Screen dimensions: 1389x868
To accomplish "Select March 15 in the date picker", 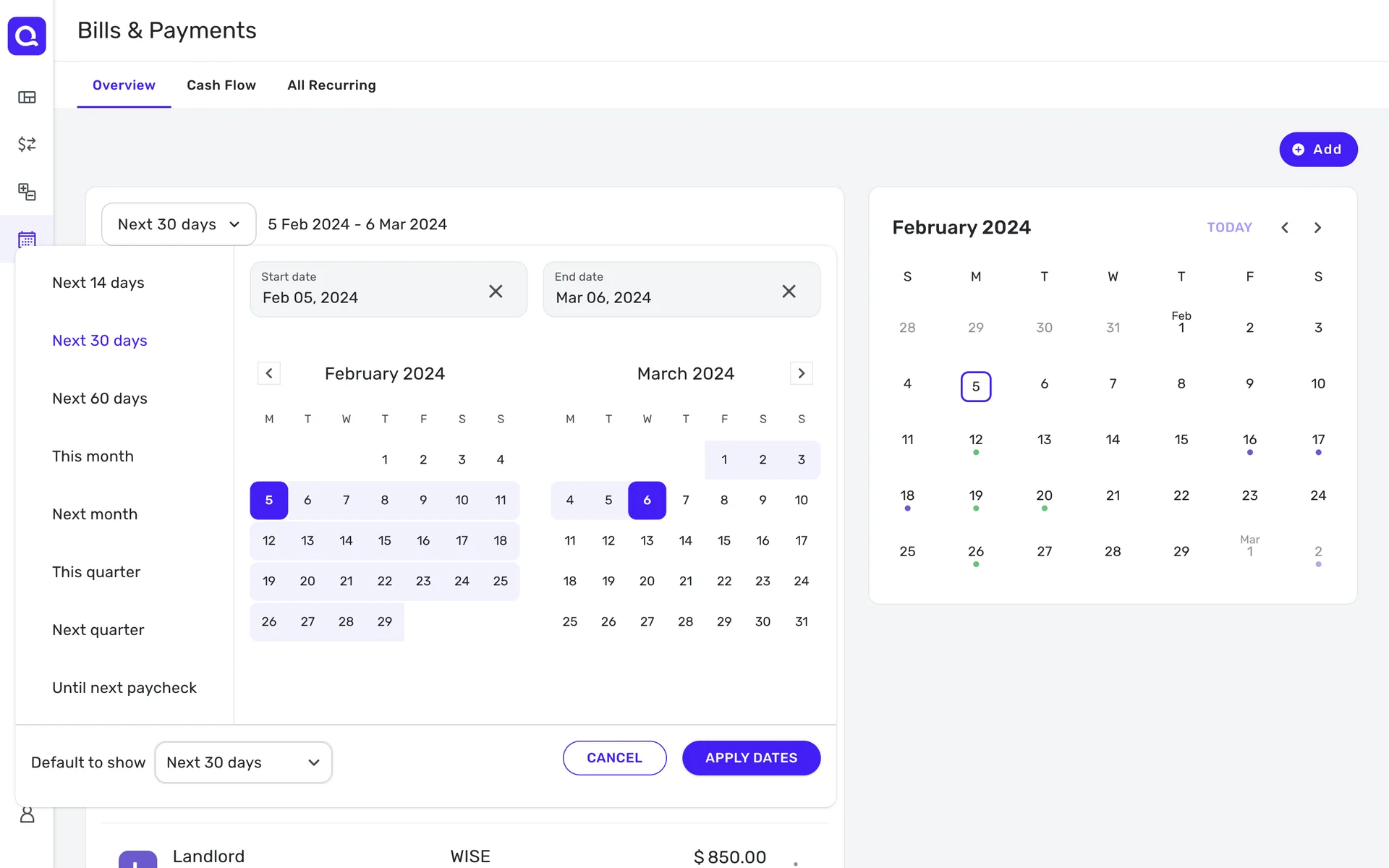I will (724, 540).
